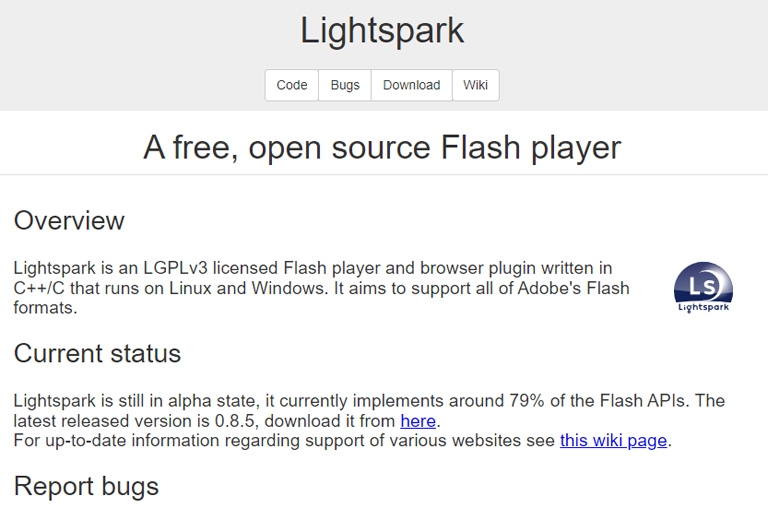Select the Current status heading
The height and width of the screenshot is (520, 768).
tap(97, 353)
